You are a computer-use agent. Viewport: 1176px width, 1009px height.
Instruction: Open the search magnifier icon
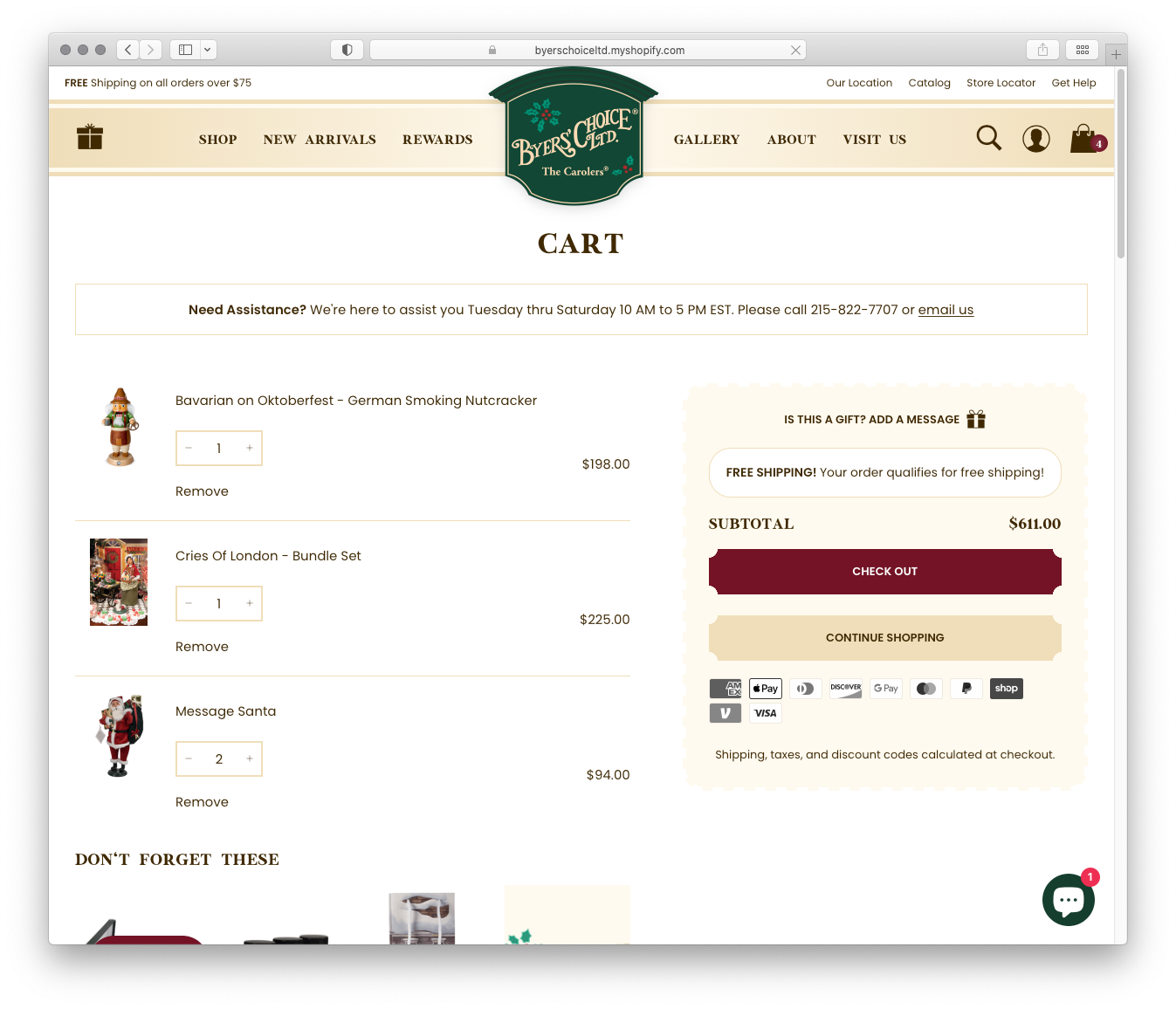[x=988, y=138]
